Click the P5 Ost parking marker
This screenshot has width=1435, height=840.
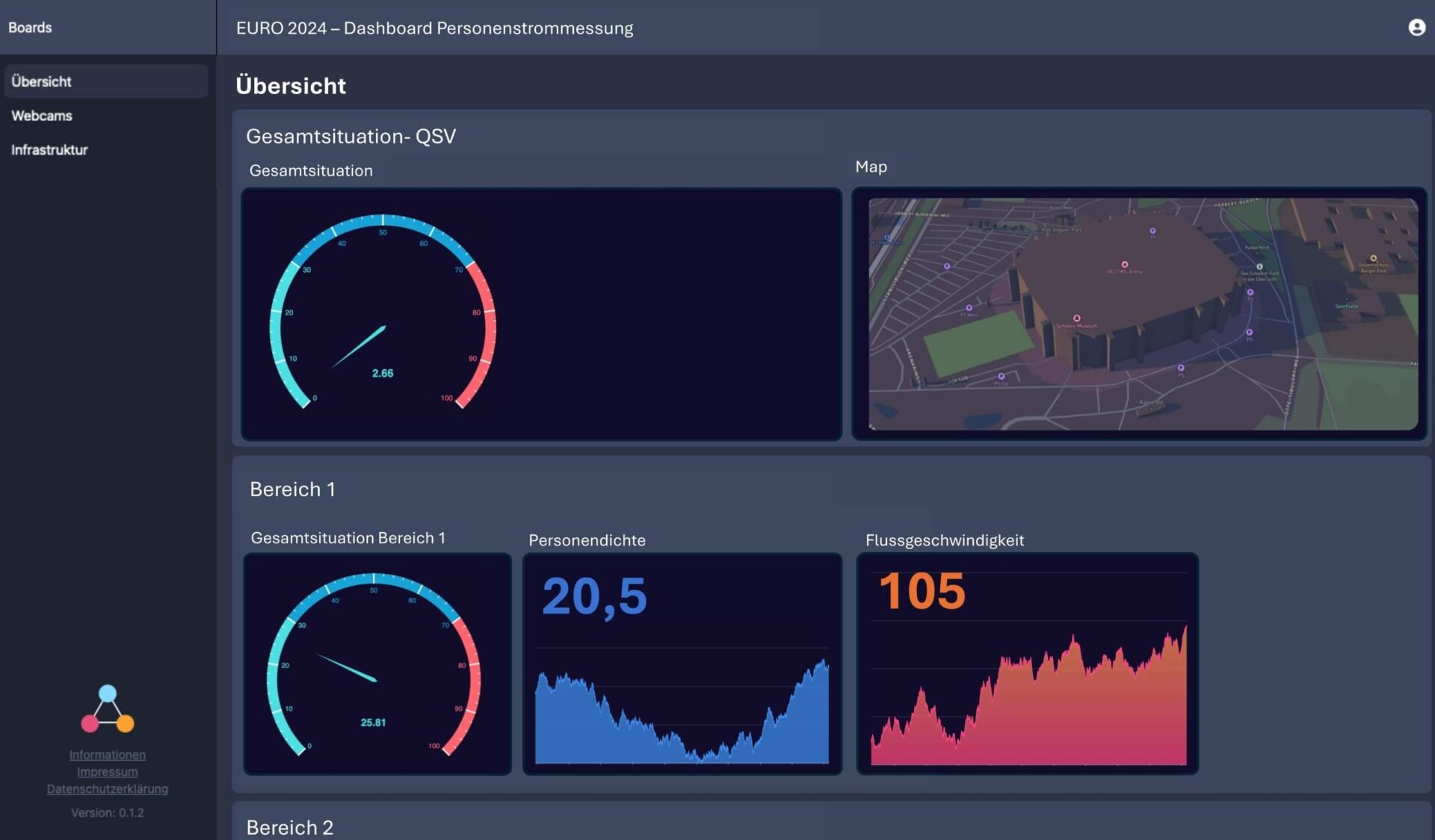click(x=1001, y=377)
